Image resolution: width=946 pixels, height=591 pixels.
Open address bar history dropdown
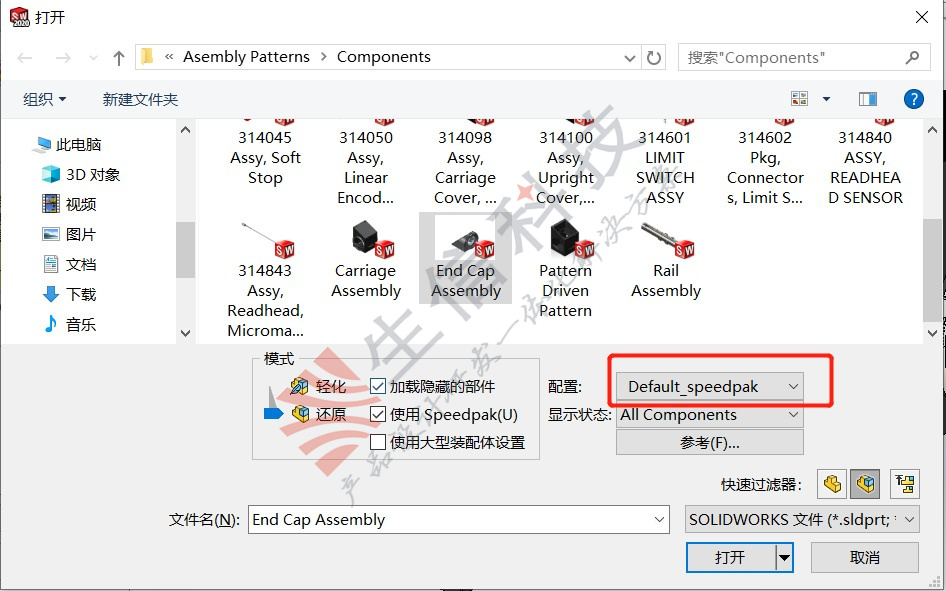click(x=629, y=58)
